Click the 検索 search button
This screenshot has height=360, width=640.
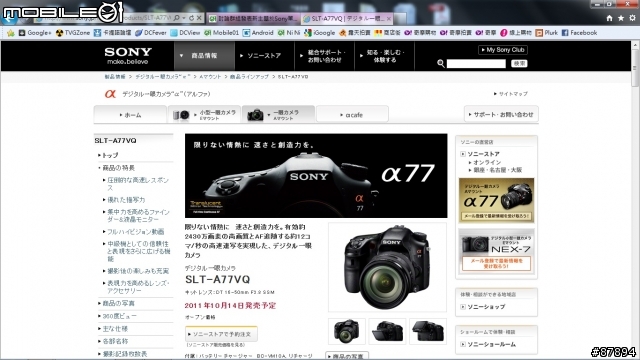tap(519, 64)
